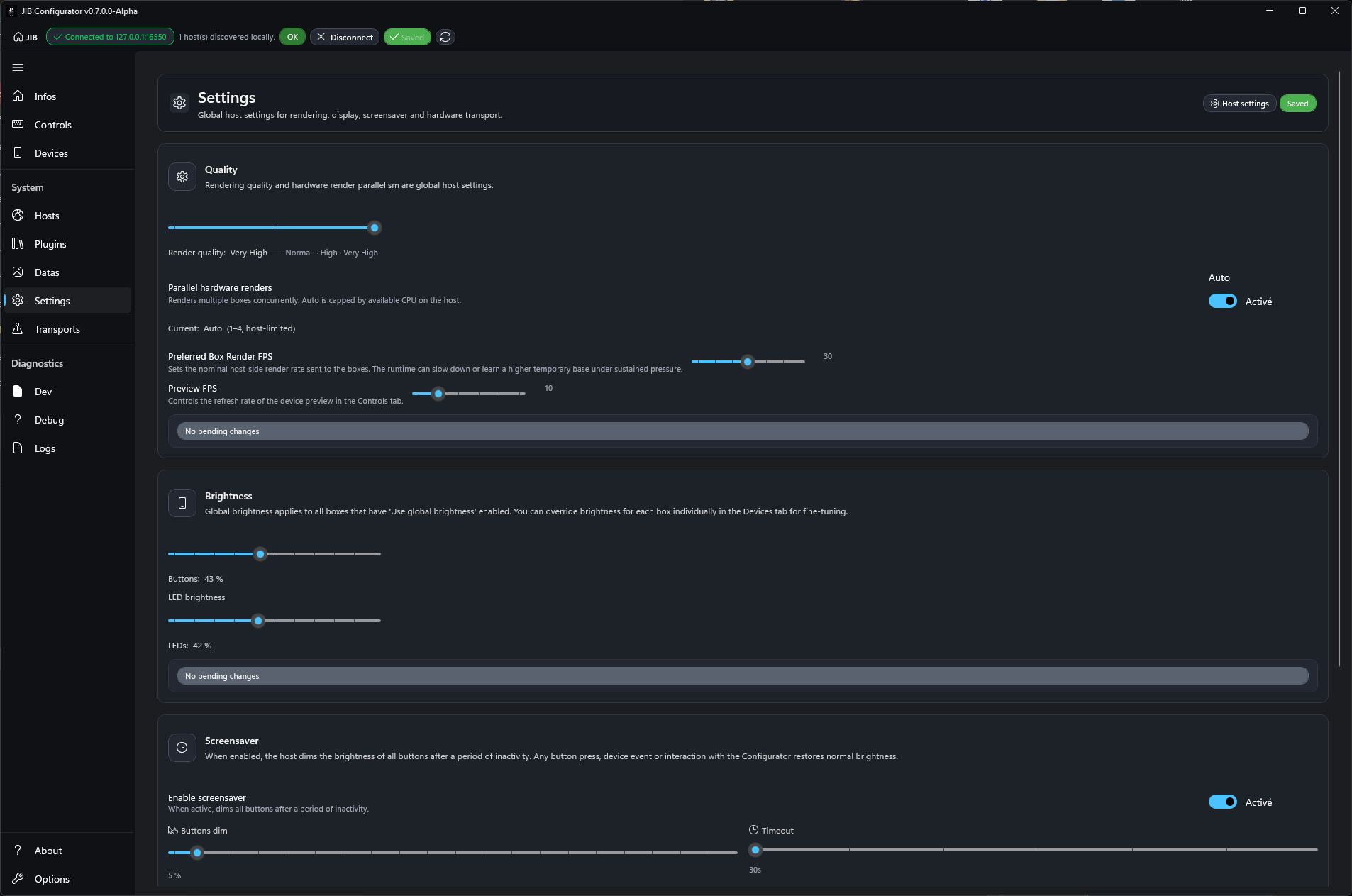Turn off the Enable screensaver toggle
This screenshot has height=896, width=1352.
[1223, 802]
